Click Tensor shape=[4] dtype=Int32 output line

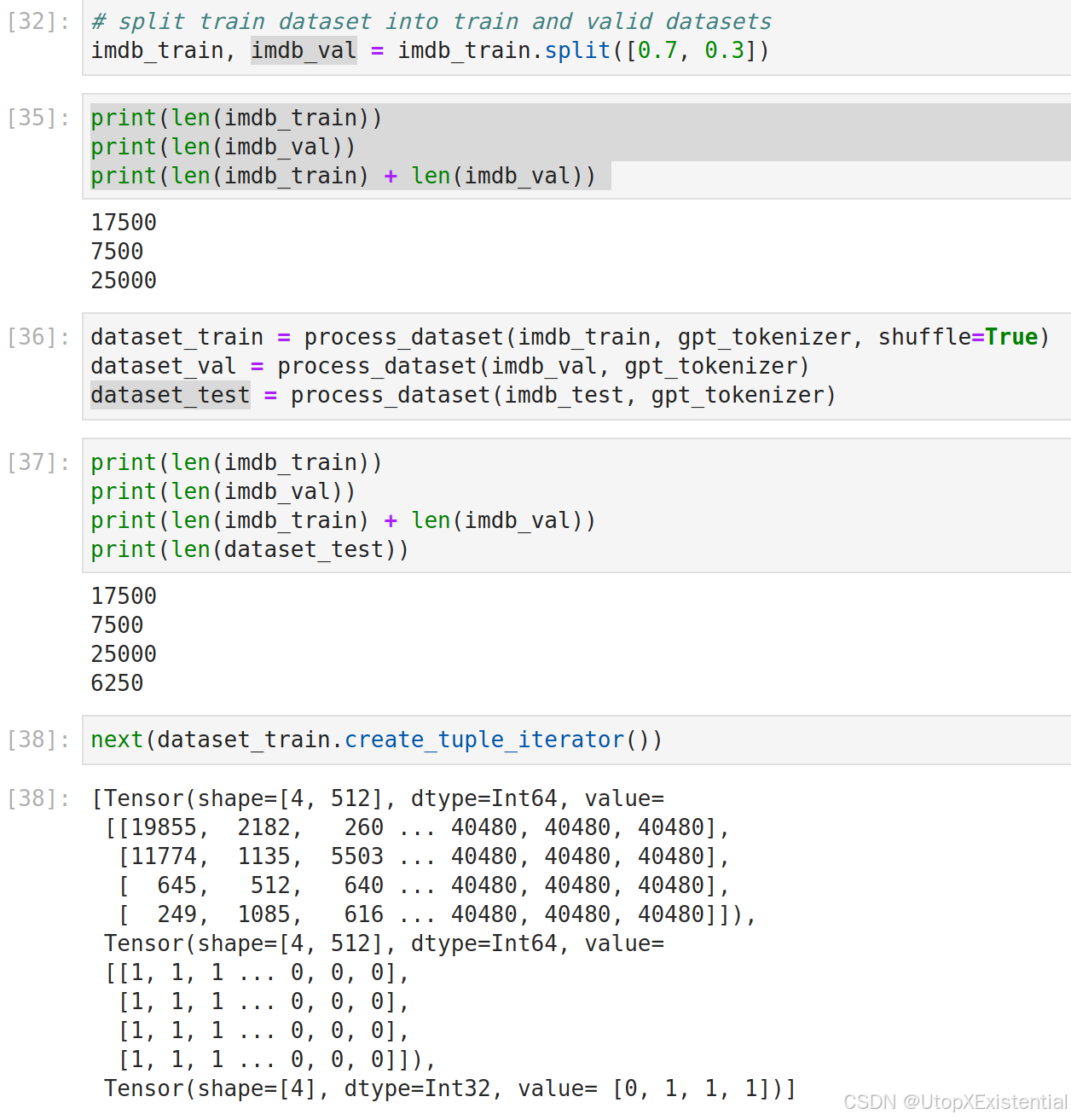(x=450, y=1088)
